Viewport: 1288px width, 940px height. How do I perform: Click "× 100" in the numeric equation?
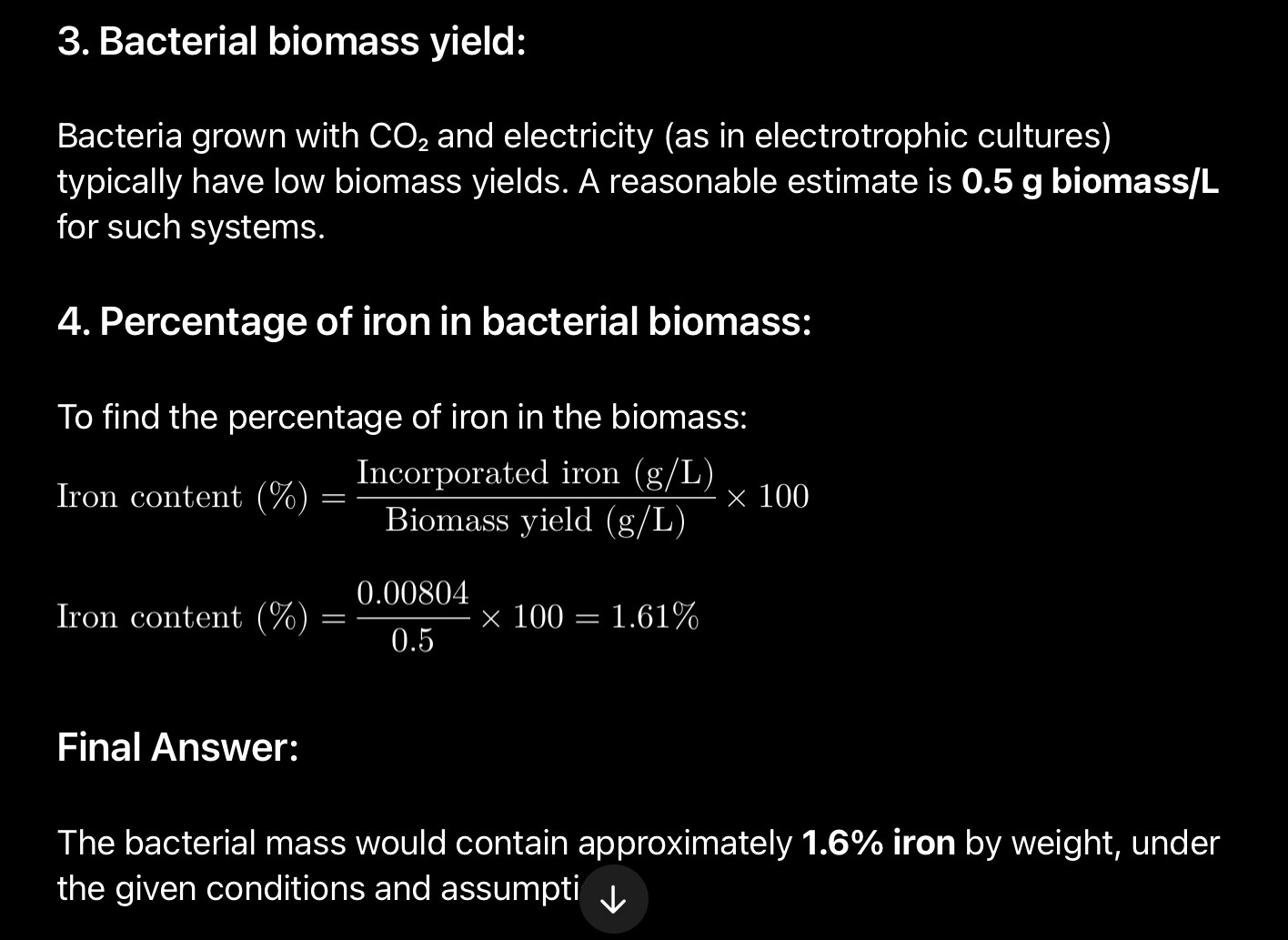[x=522, y=618]
